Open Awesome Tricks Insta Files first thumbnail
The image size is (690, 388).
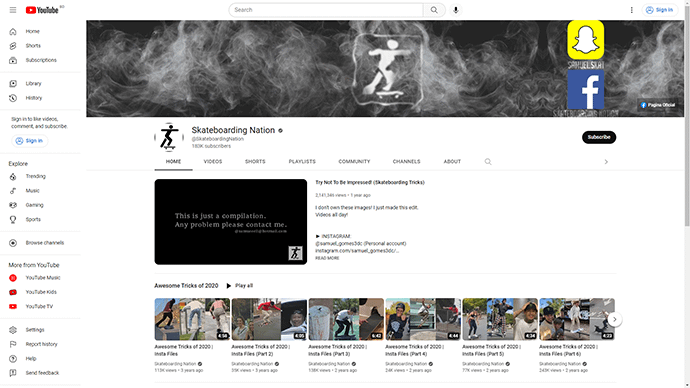coord(192,319)
